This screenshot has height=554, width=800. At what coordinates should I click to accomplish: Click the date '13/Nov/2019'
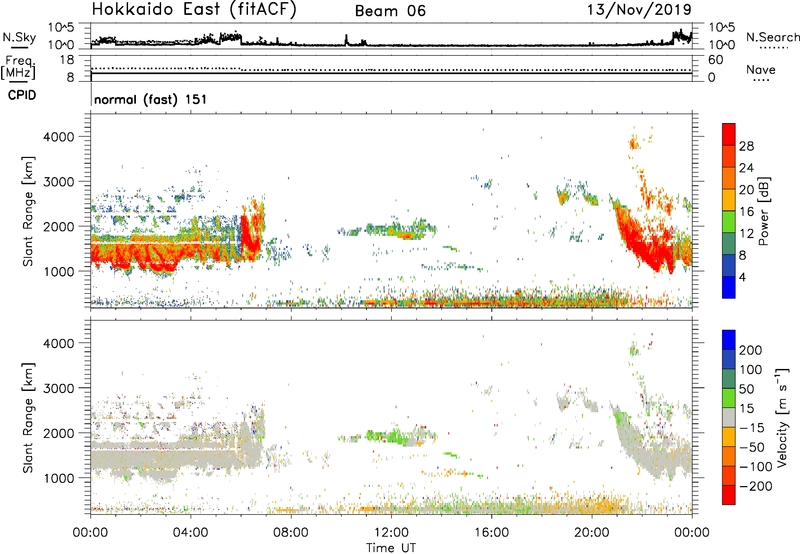coord(639,9)
